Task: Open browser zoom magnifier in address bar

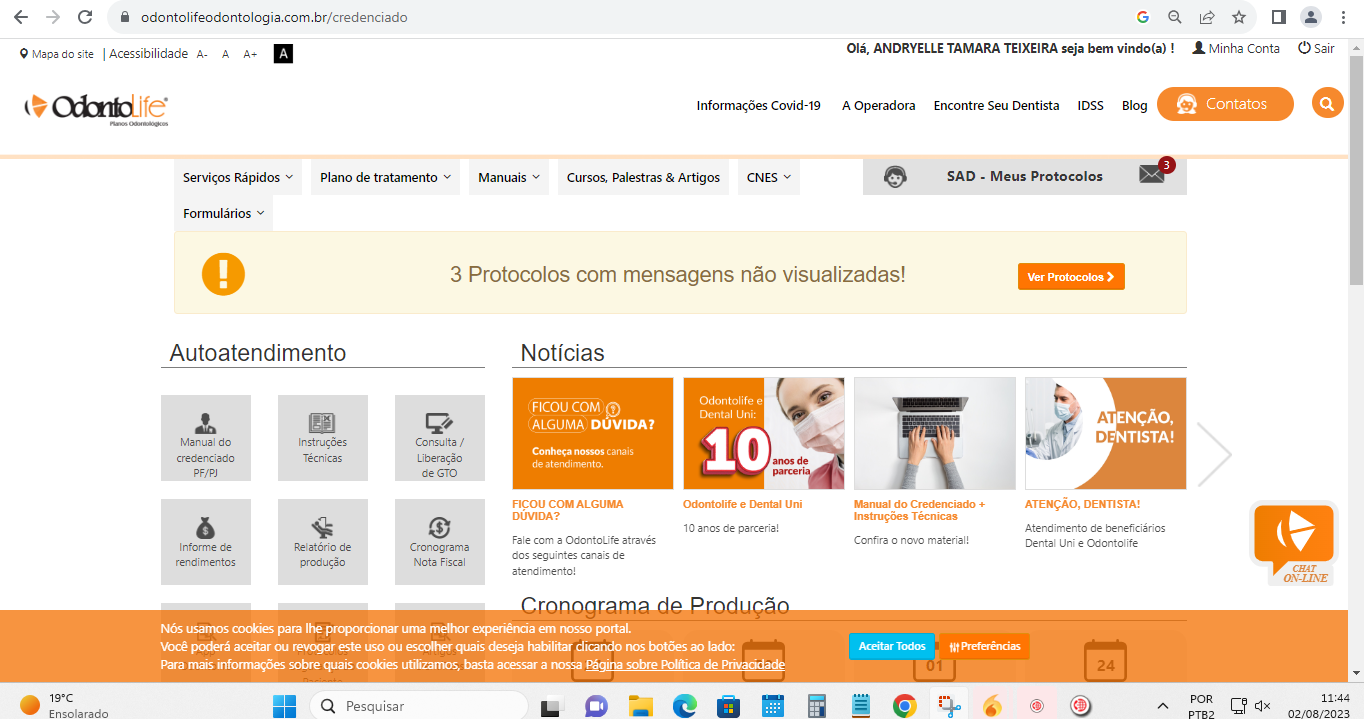Action: 1175,17
